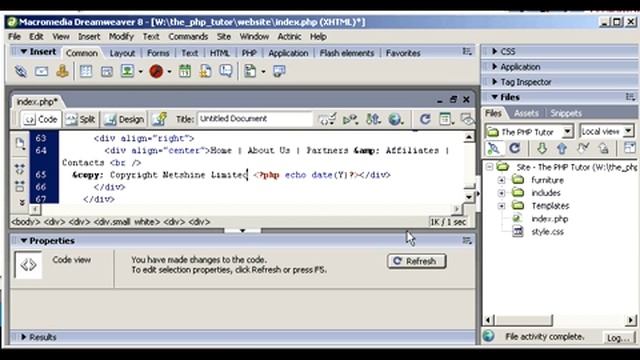Click the code editor scroll down arrow
The width and height of the screenshot is (640, 360).
[x=469, y=197]
